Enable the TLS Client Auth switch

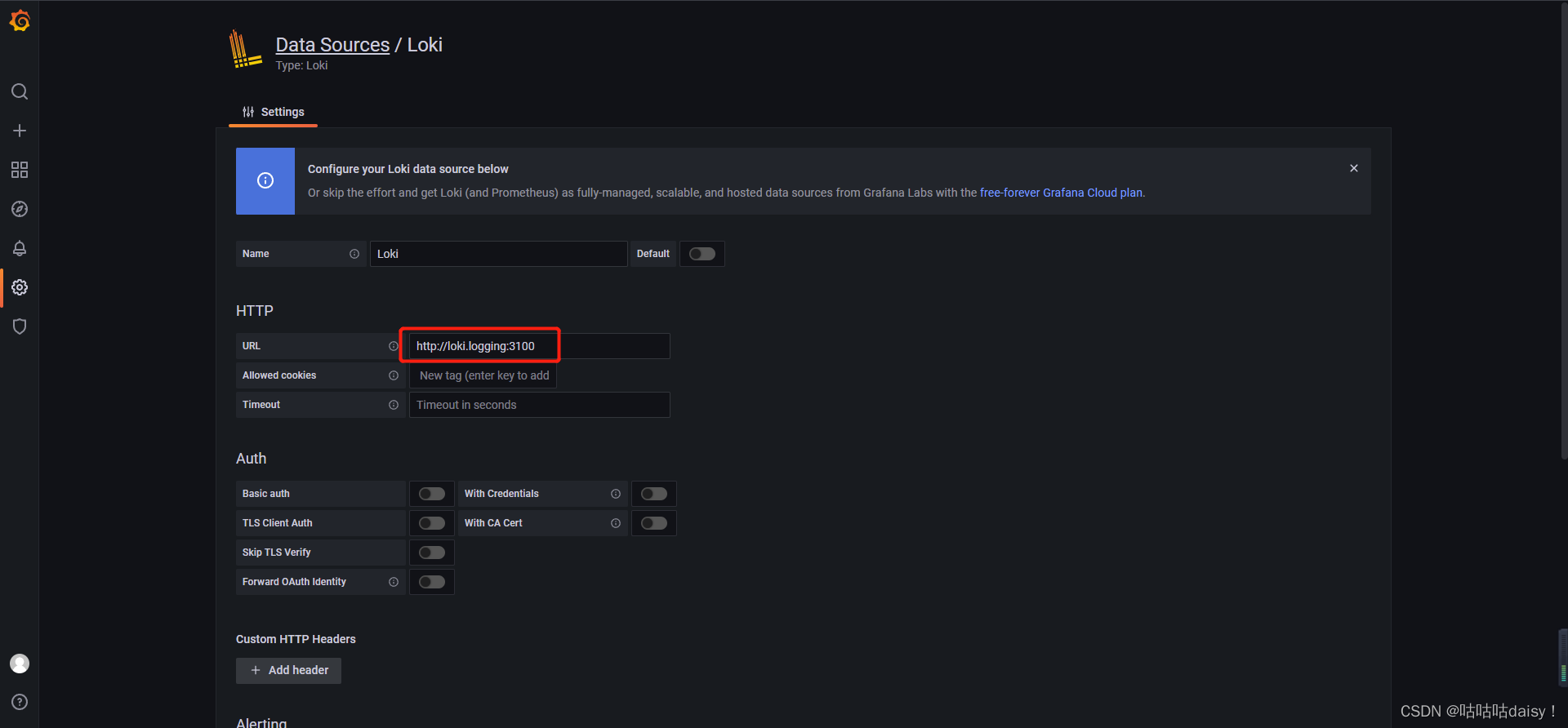tap(432, 523)
